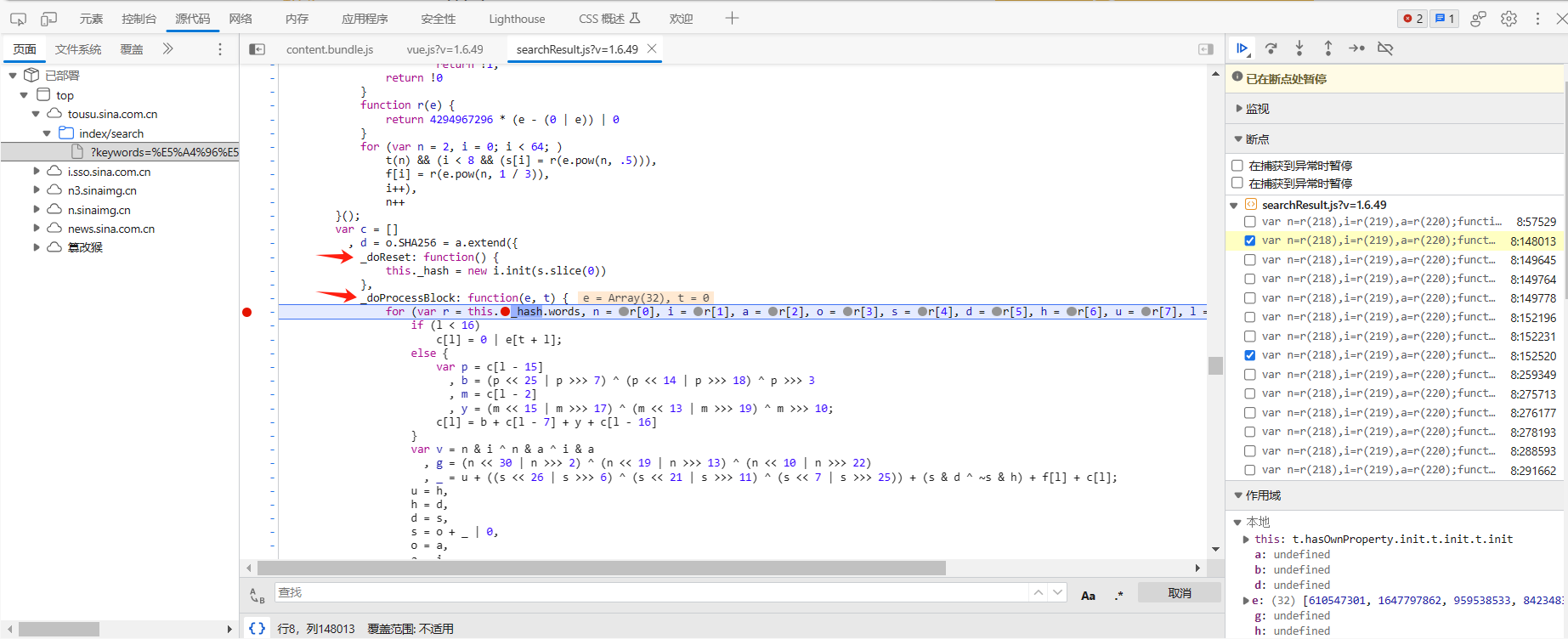Enable breakpoint at 8:259349
Screen dimensions: 1568x639
(x=1249, y=375)
